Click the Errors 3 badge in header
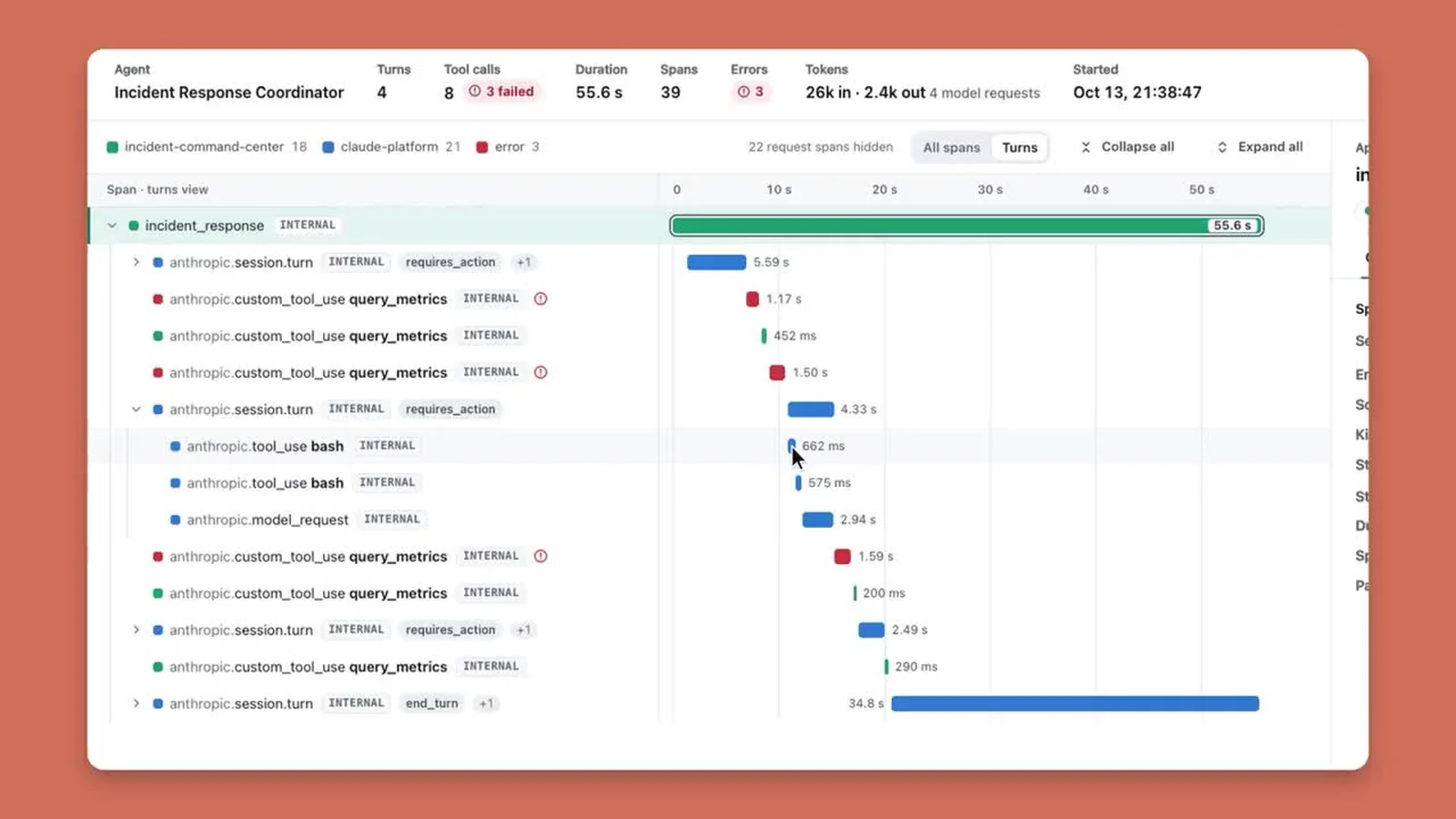The height and width of the screenshot is (819, 1456). click(x=751, y=92)
